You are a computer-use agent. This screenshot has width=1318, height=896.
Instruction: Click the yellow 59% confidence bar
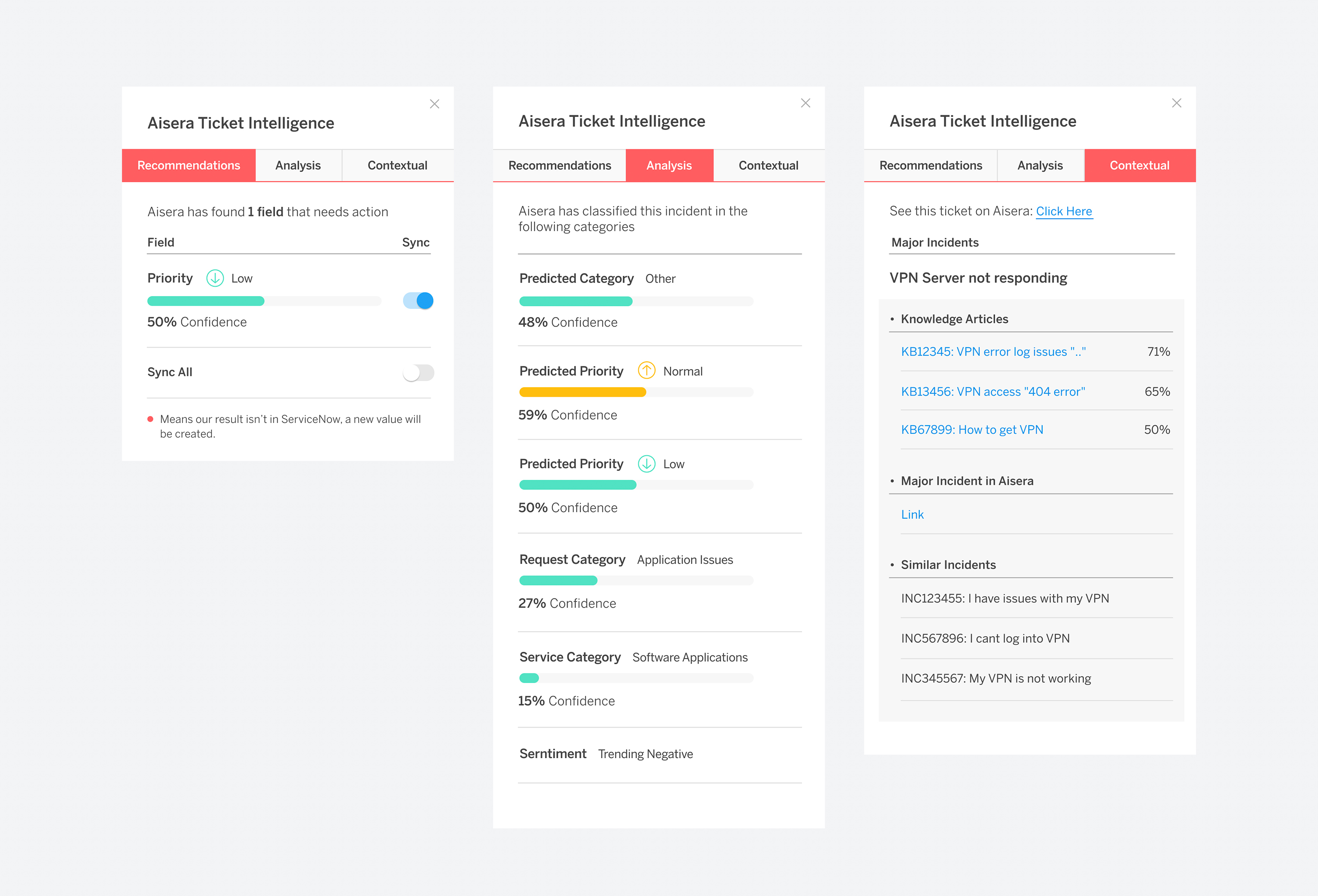coord(636,392)
